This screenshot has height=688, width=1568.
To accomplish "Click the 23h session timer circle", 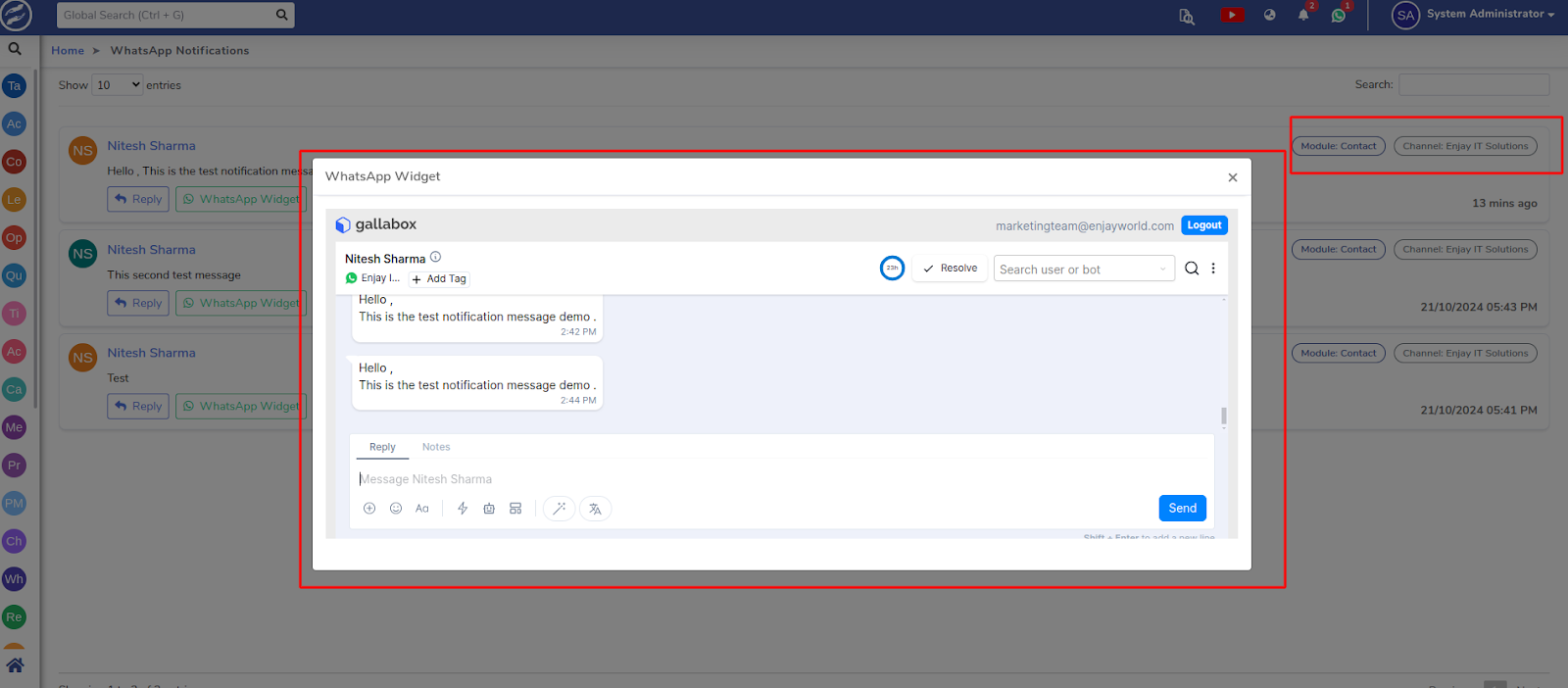I will point(892,268).
